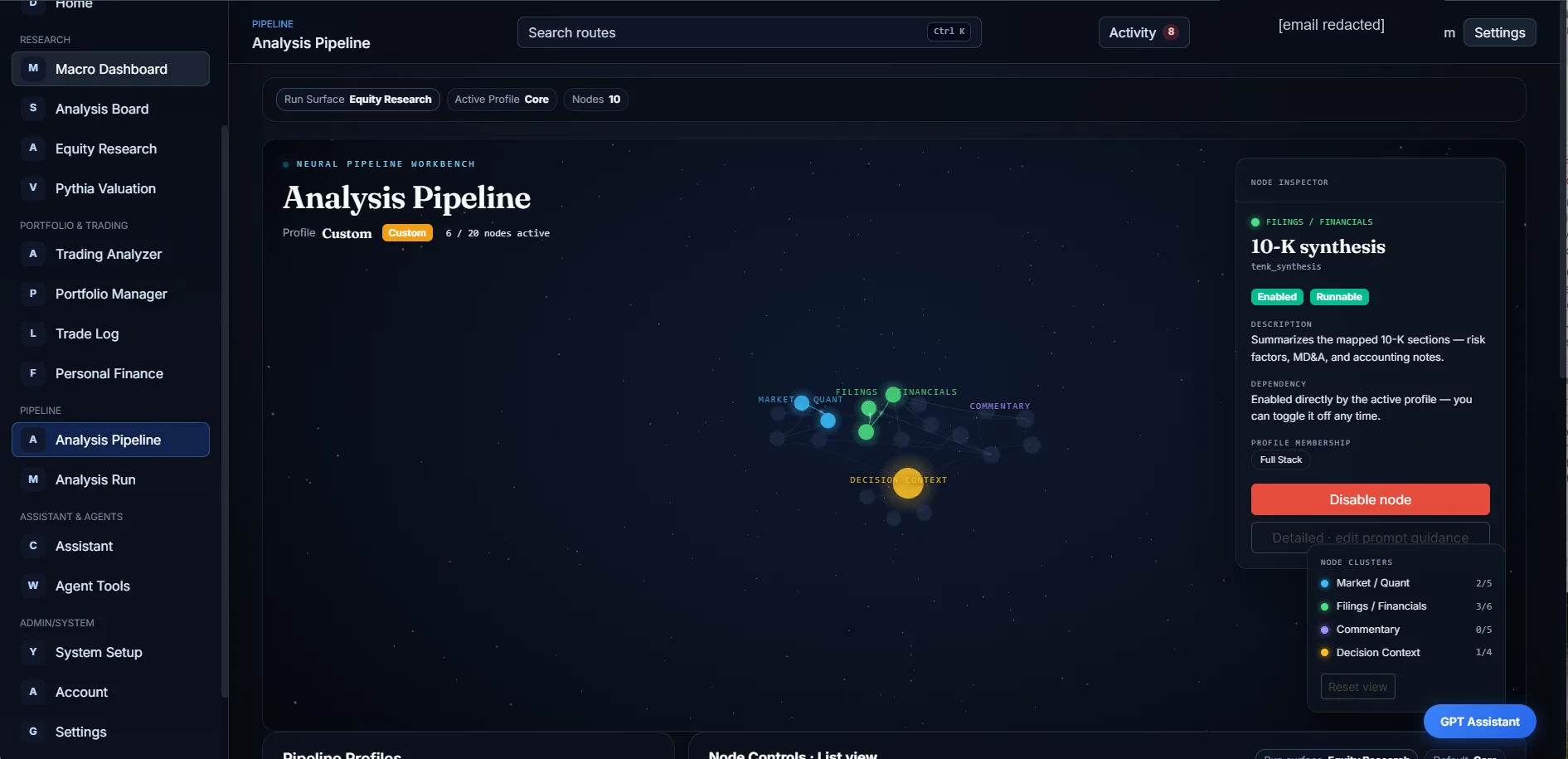This screenshot has height=759, width=1568.
Task: Open Pythia Valuation page
Action: [x=110, y=188]
